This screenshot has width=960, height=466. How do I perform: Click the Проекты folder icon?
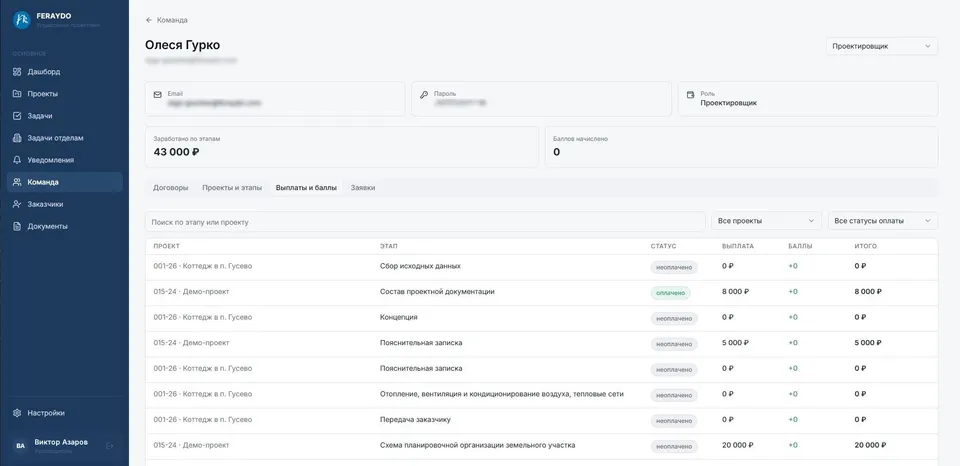point(17,94)
